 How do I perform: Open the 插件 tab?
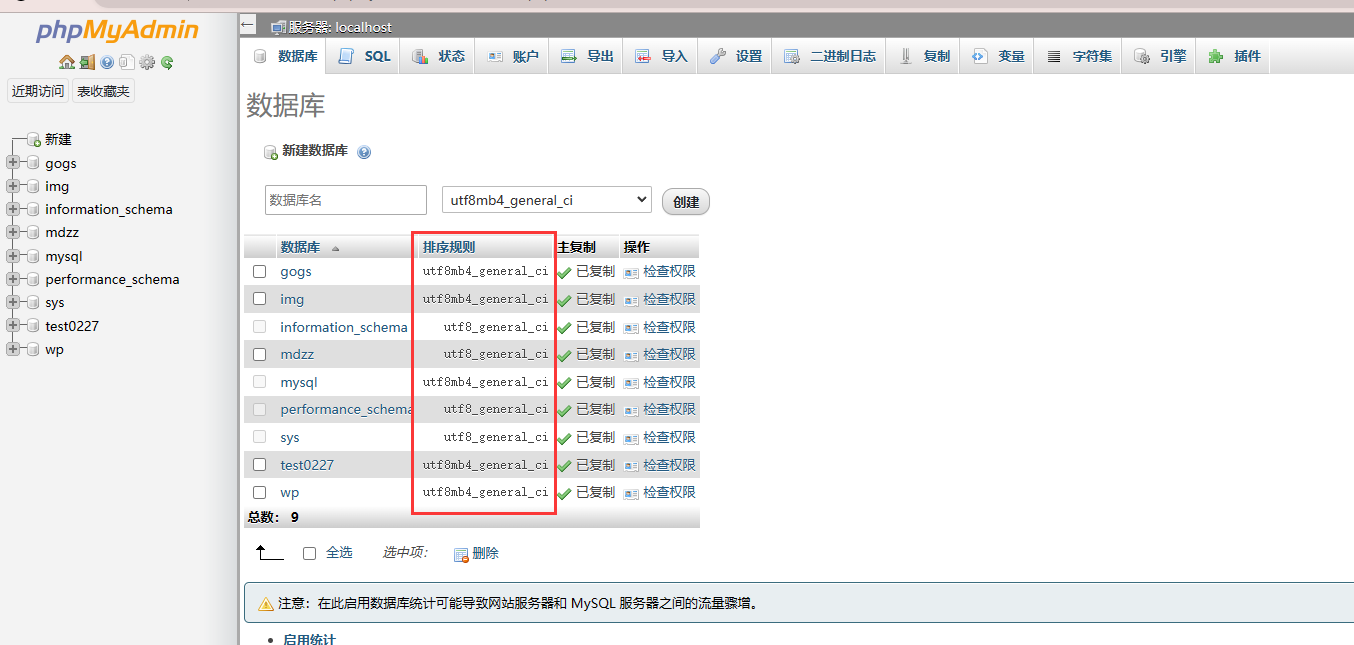point(1234,56)
